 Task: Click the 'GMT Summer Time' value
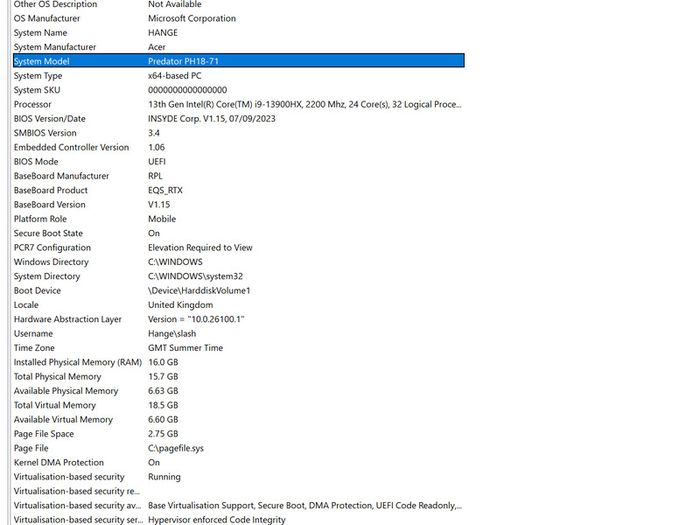coord(185,348)
